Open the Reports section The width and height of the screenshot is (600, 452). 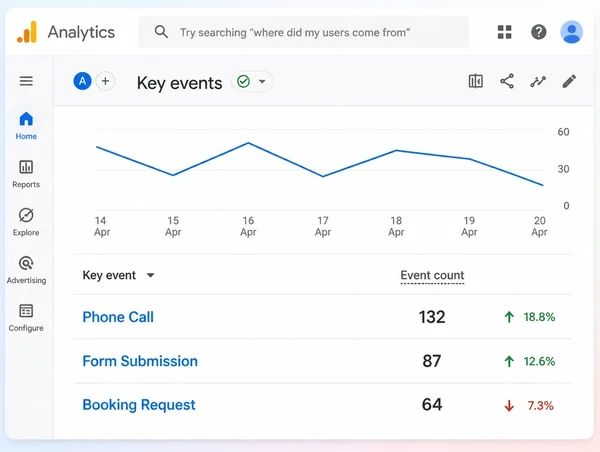coord(26,174)
